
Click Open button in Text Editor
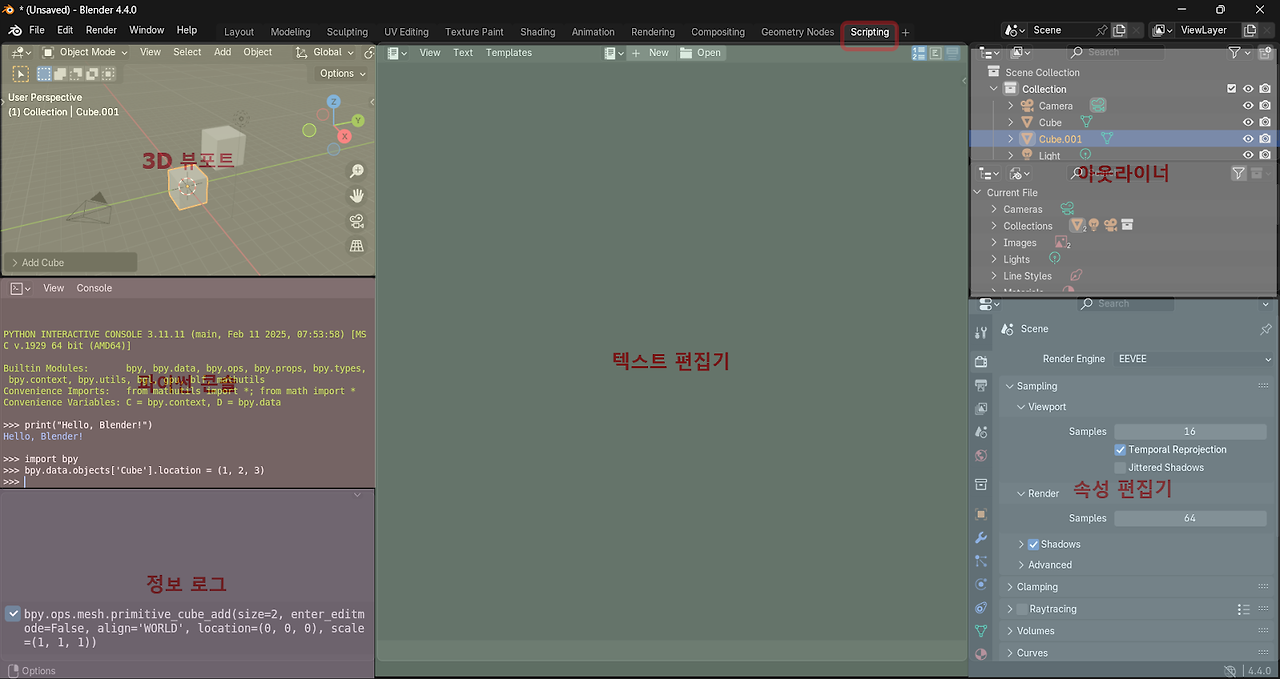pos(701,53)
